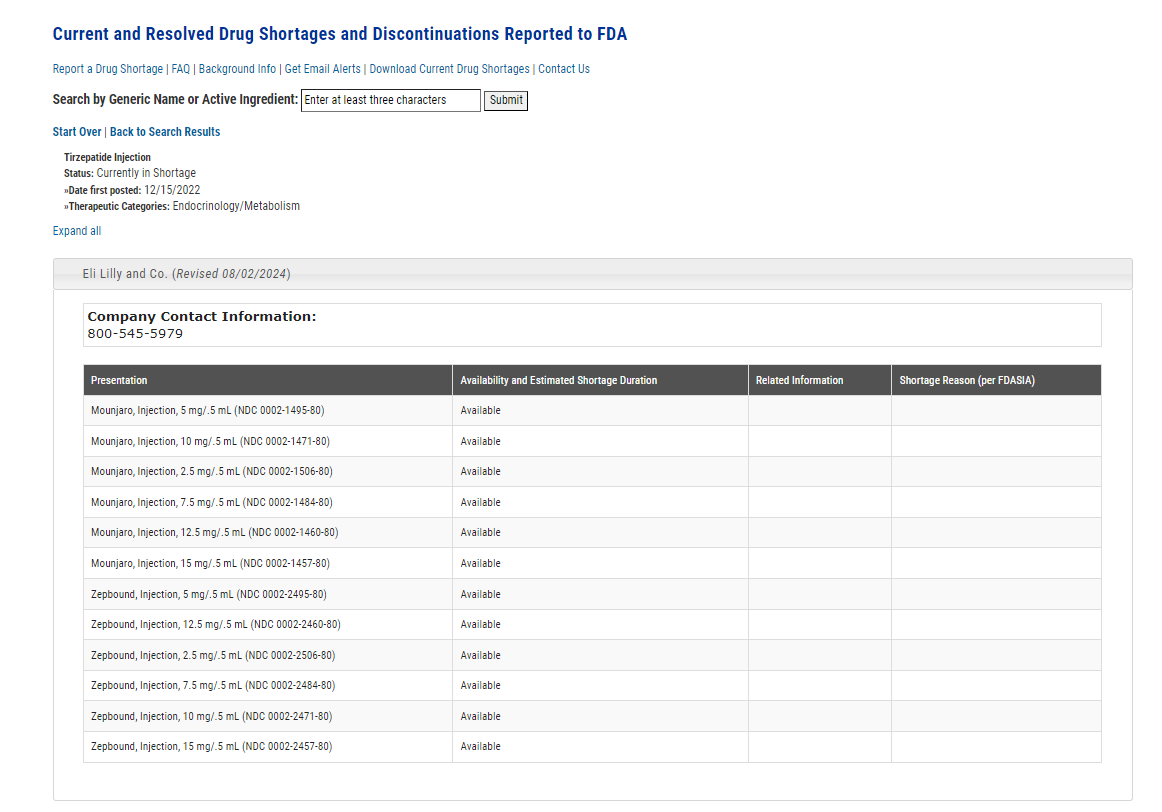The height and width of the screenshot is (812, 1162).
Task: Click the Availability and Estimated Shortage Duration header
Action: [x=558, y=380]
